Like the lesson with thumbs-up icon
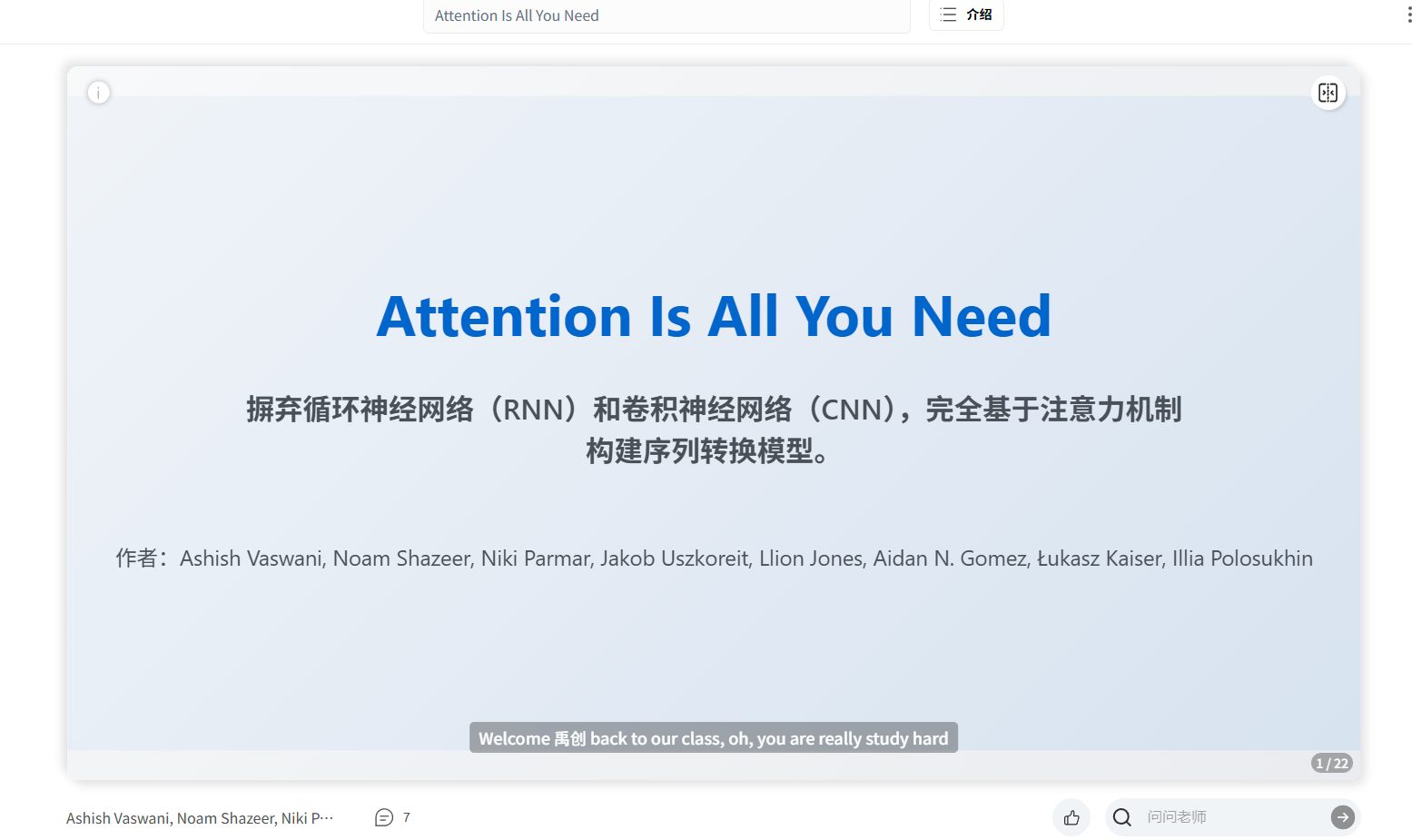1412x840 pixels. 1071,817
